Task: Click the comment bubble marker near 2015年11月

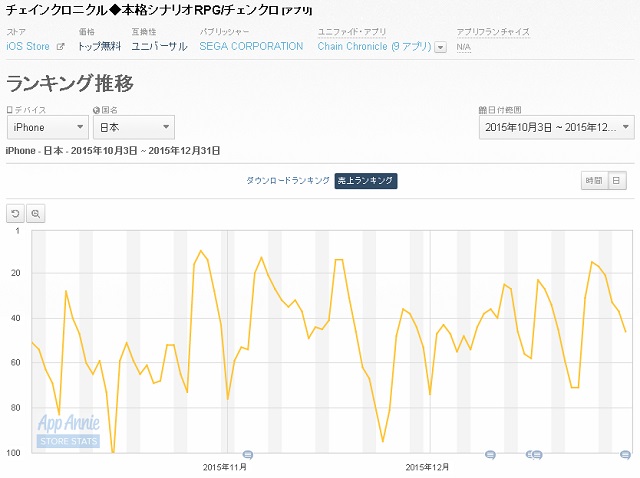Action: tap(248, 454)
